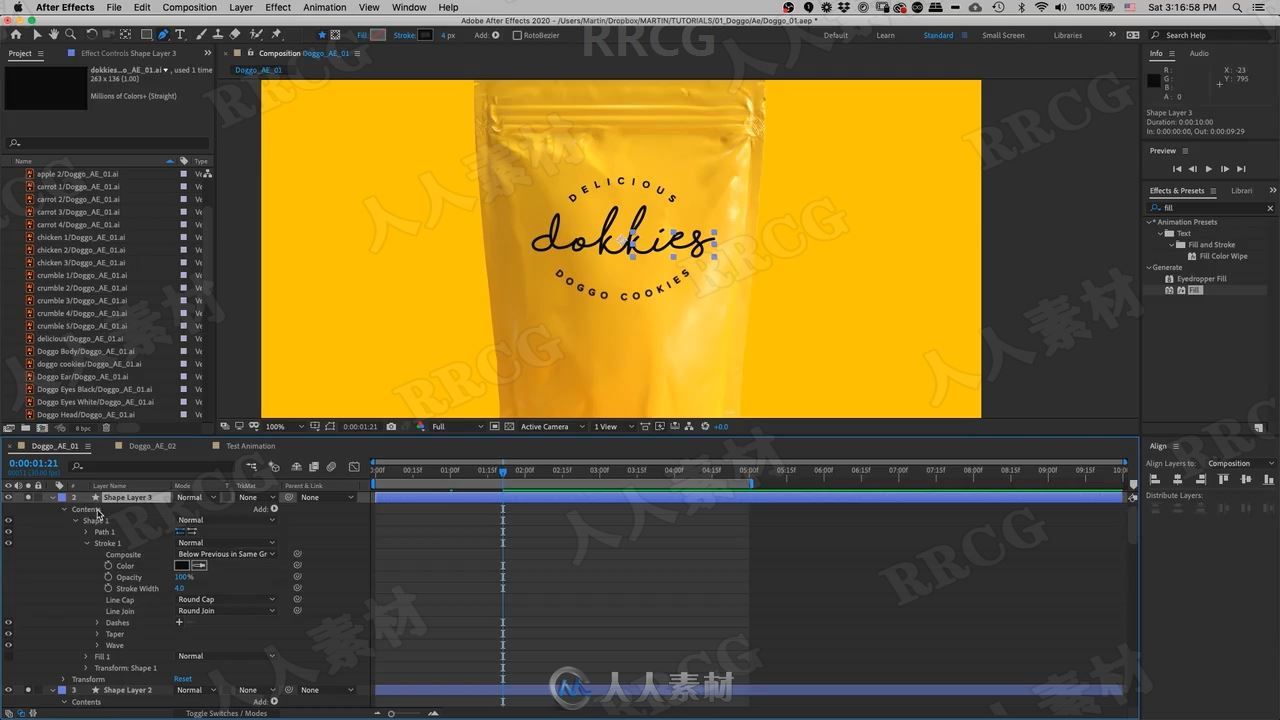
Task: Open viewer resolution Full dropdown
Action: [457, 427]
